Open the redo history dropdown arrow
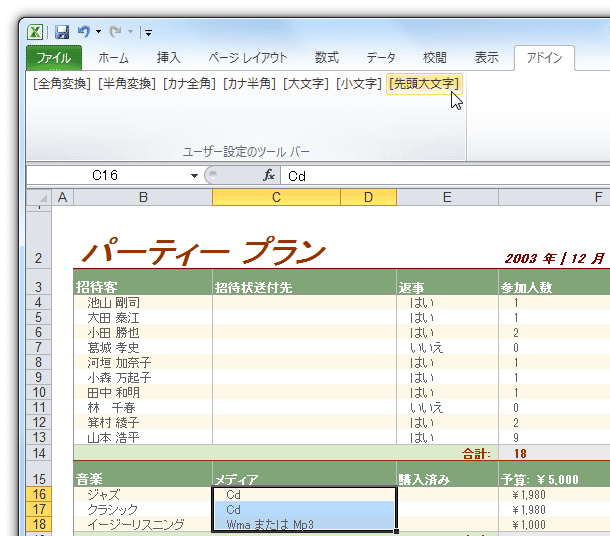The height and width of the screenshot is (536, 610). click(x=130, y=32)
